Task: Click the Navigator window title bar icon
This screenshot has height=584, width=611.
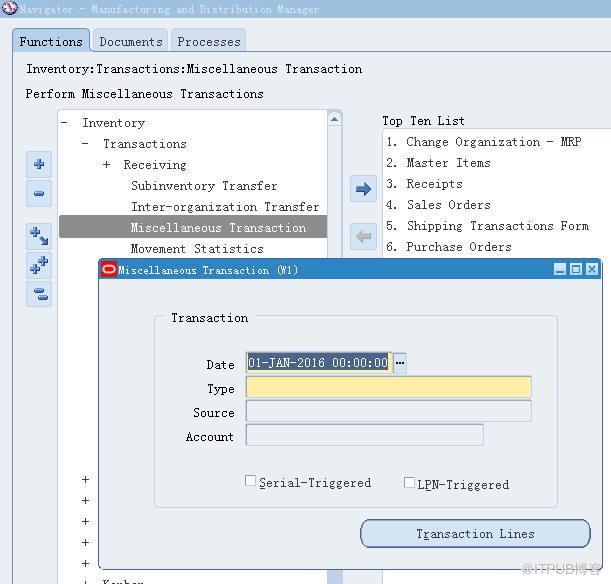Action: 9,8
